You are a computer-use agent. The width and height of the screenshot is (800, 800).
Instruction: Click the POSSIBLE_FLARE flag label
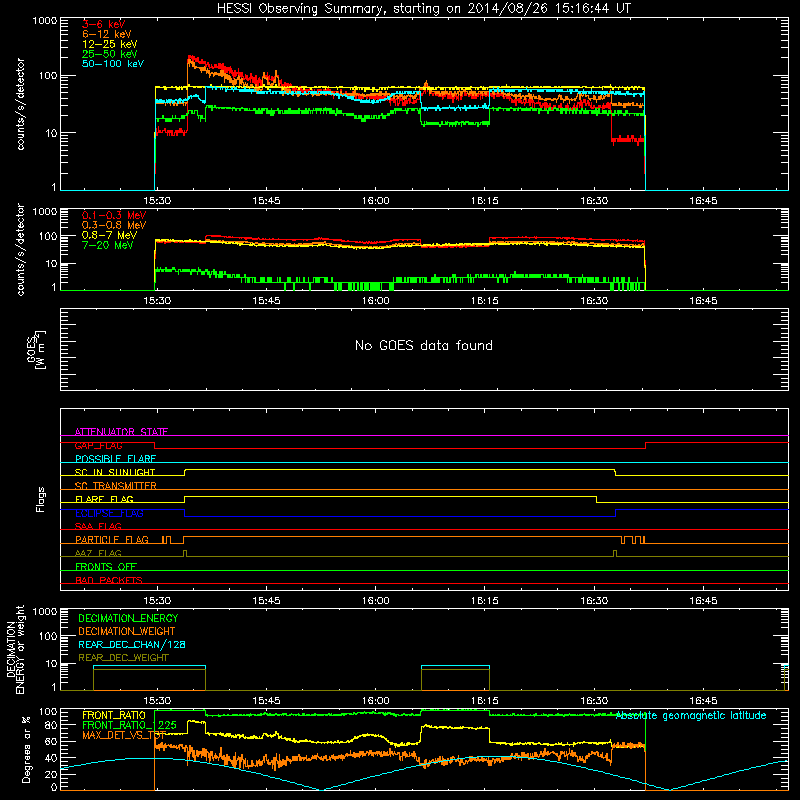point(115,459)
